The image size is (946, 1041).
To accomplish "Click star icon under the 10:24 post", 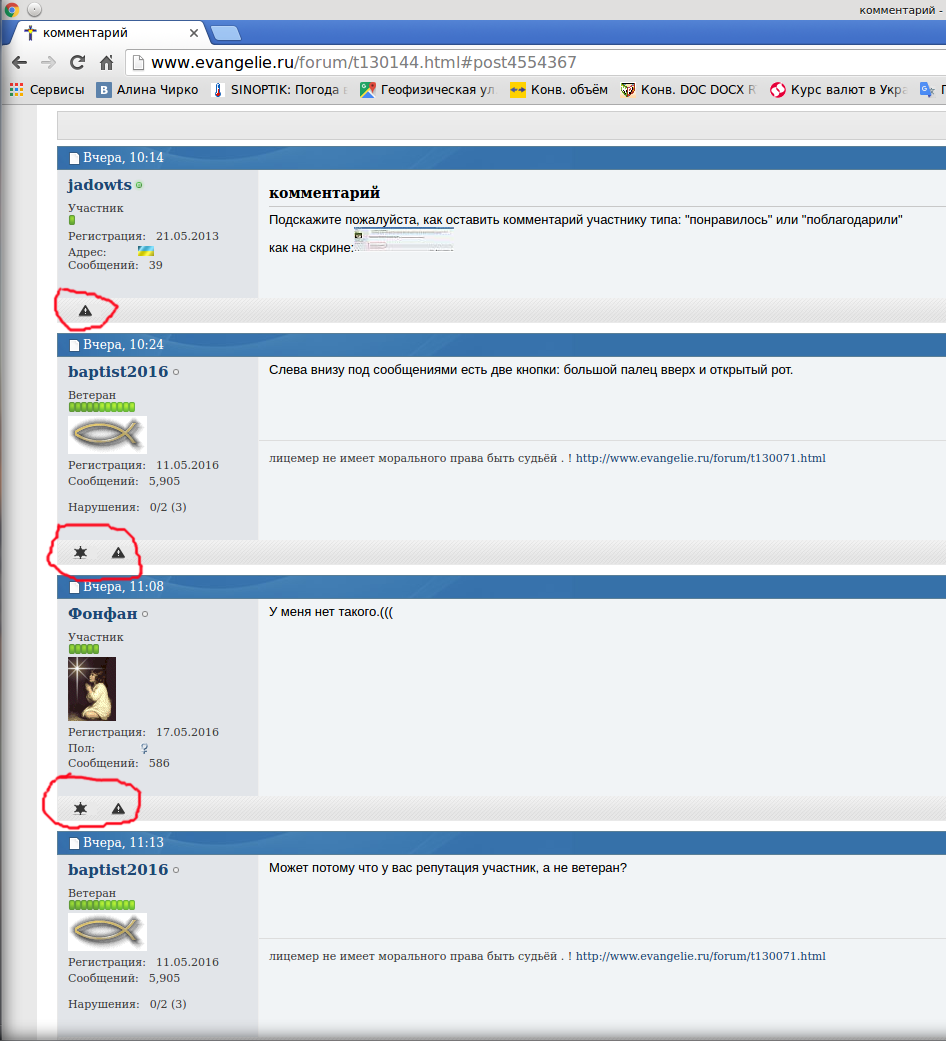I will pos(80,553).
